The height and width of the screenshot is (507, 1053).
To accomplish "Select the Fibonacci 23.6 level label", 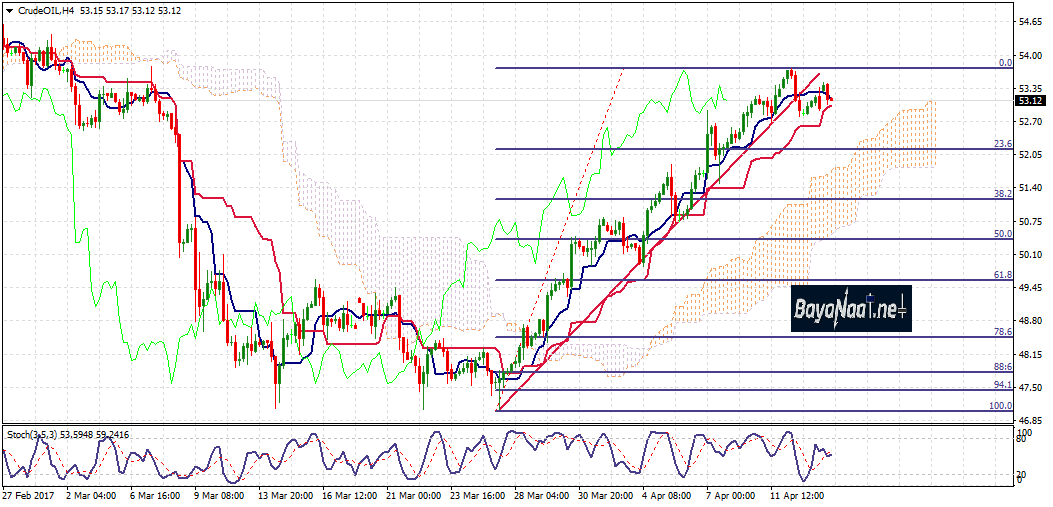I will [1003, 144].
